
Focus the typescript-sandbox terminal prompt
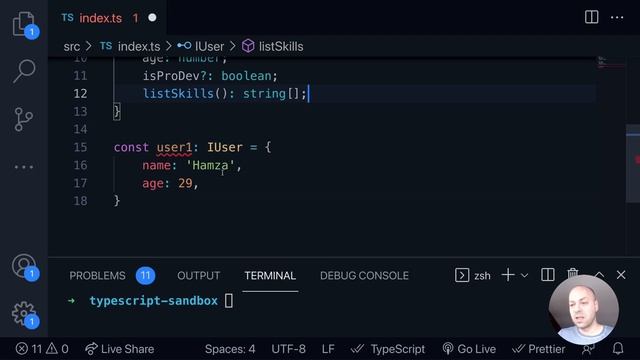coord(153,301)
